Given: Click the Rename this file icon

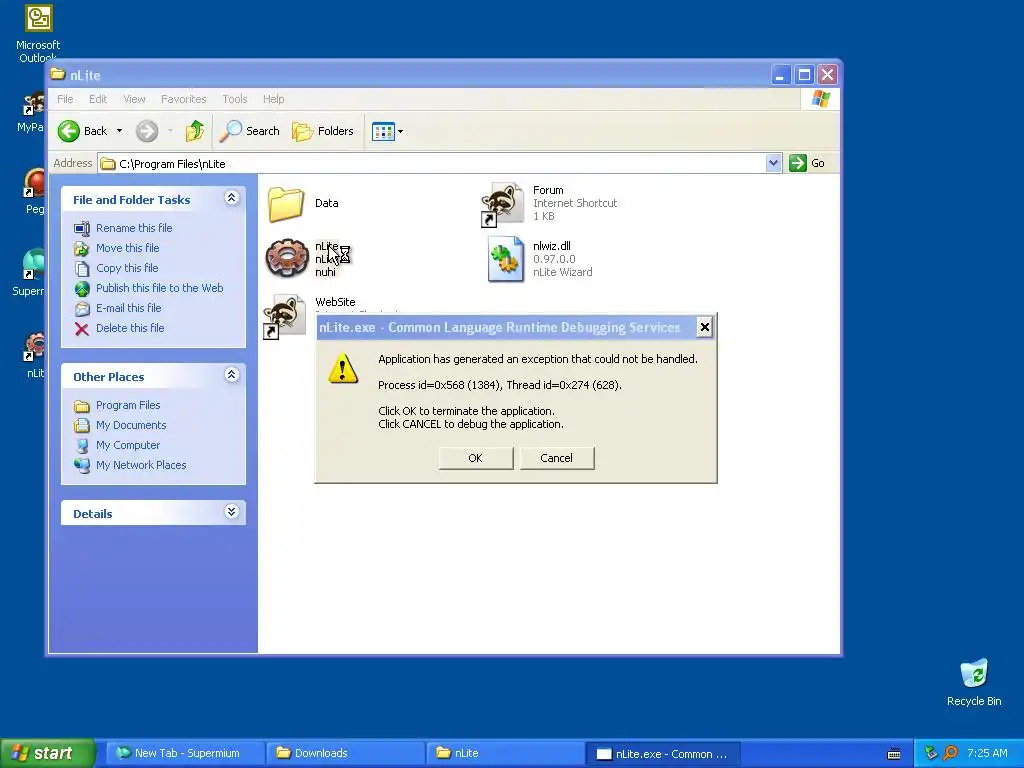Looking at the screenshot, I should (x=82, y=229).
